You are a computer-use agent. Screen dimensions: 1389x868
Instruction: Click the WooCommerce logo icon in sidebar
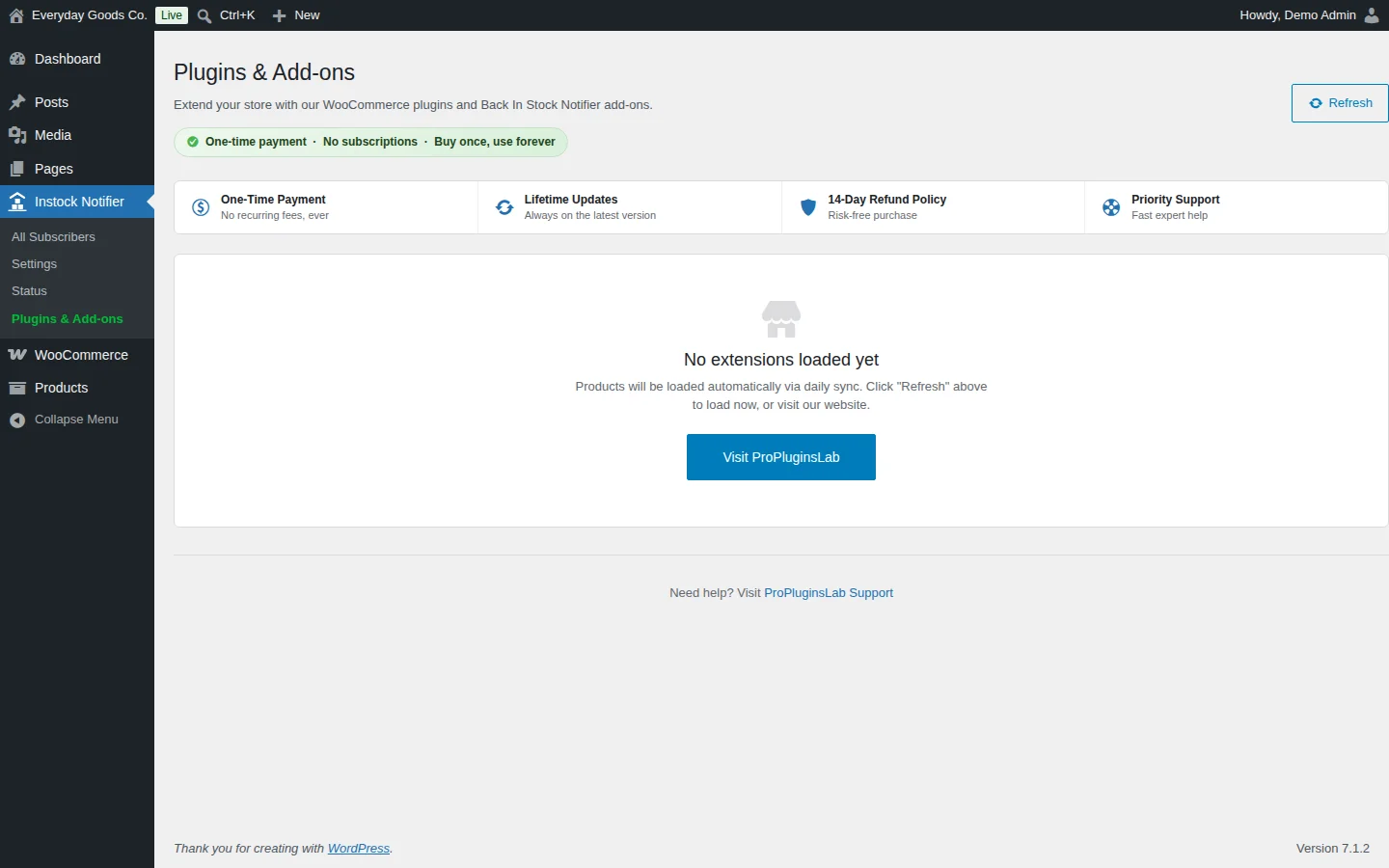(17, 355)
